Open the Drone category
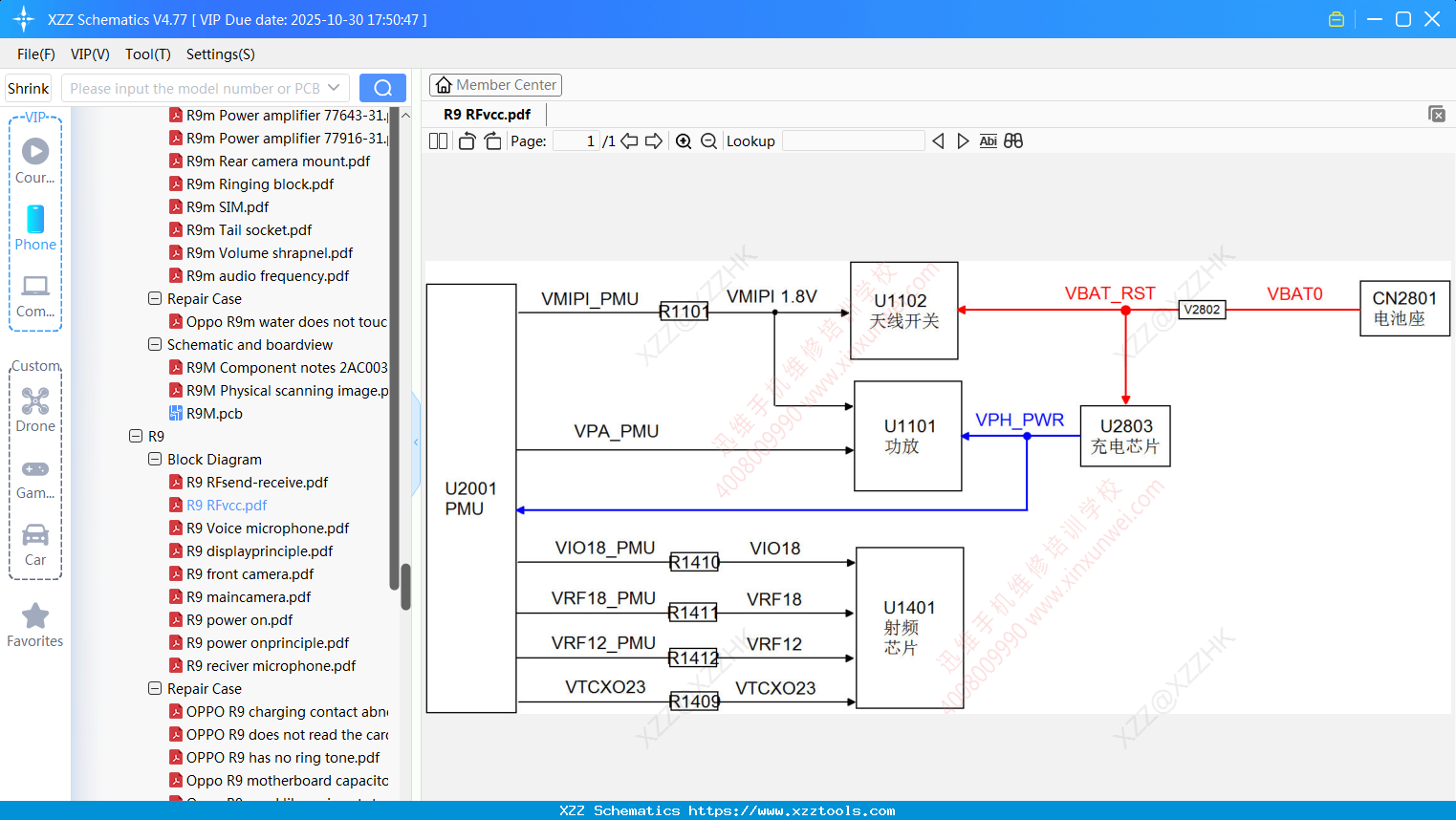Viewport: 1456px width, 820px height. pyautogui.click(x=35, y=409)
